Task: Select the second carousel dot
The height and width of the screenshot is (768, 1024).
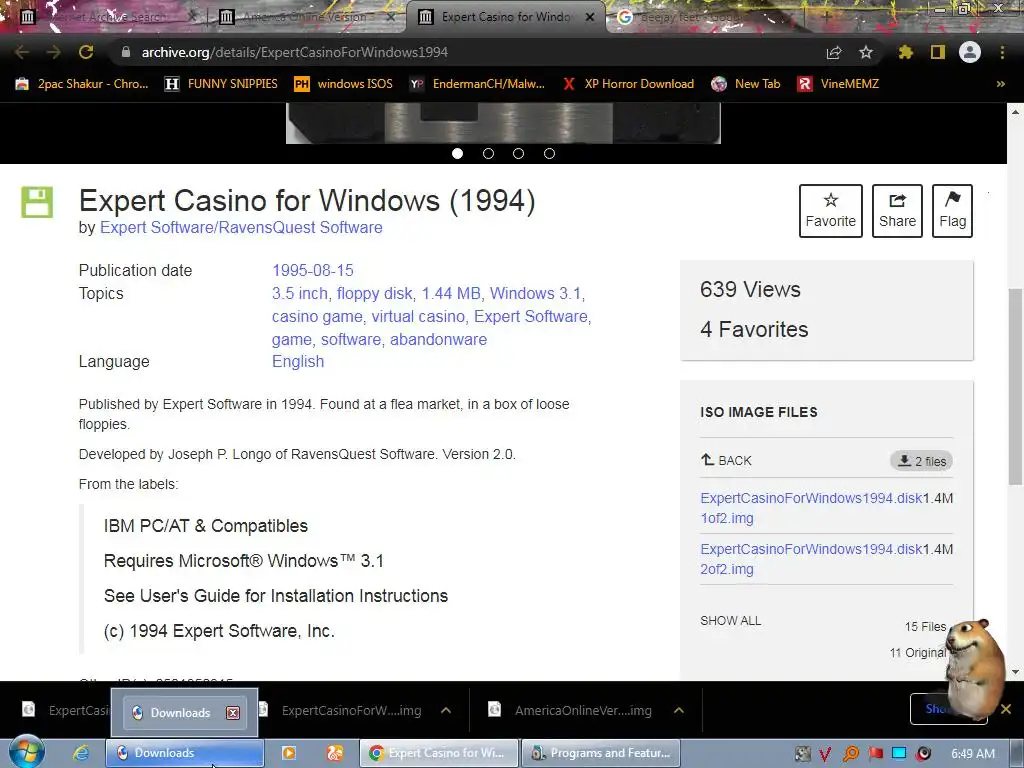Action: coord(488,153)
